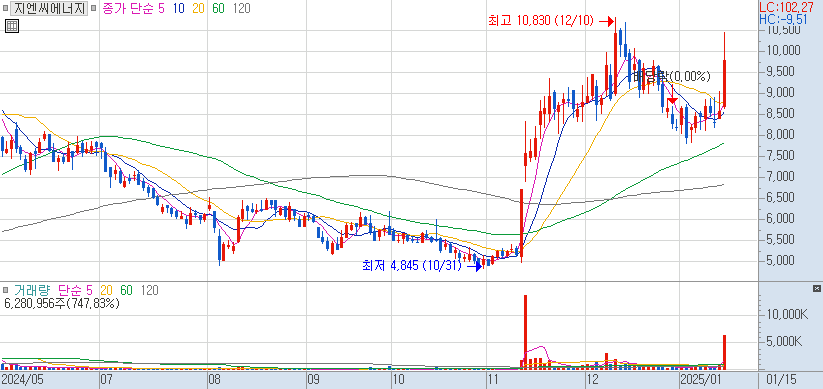Select the pink price MA period 5
823x389 pixels.
click(x=160, y=8)
